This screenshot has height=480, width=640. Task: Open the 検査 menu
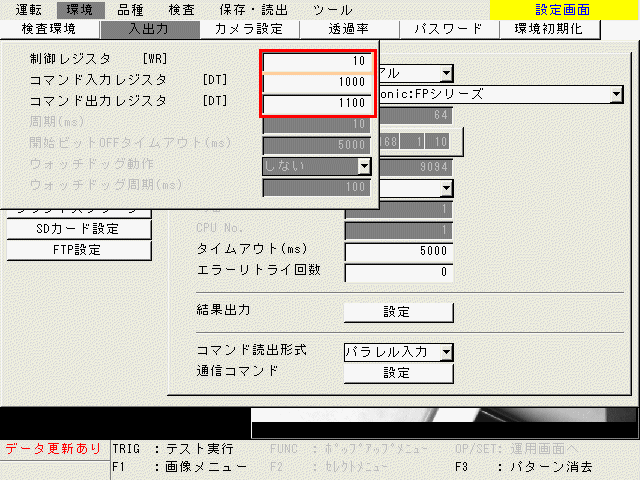tap(181, 10)
